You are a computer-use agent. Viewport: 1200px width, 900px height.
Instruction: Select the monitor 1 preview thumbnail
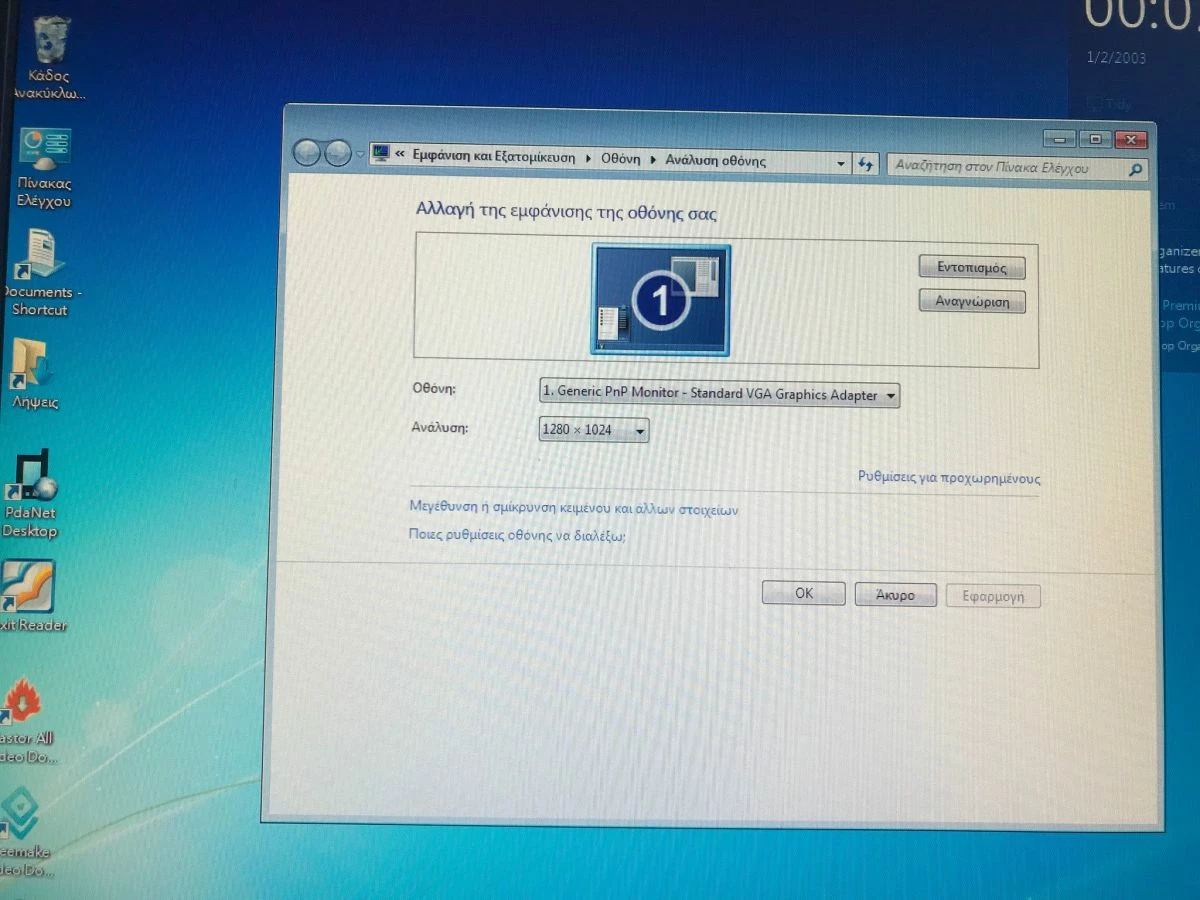point(661,300)
